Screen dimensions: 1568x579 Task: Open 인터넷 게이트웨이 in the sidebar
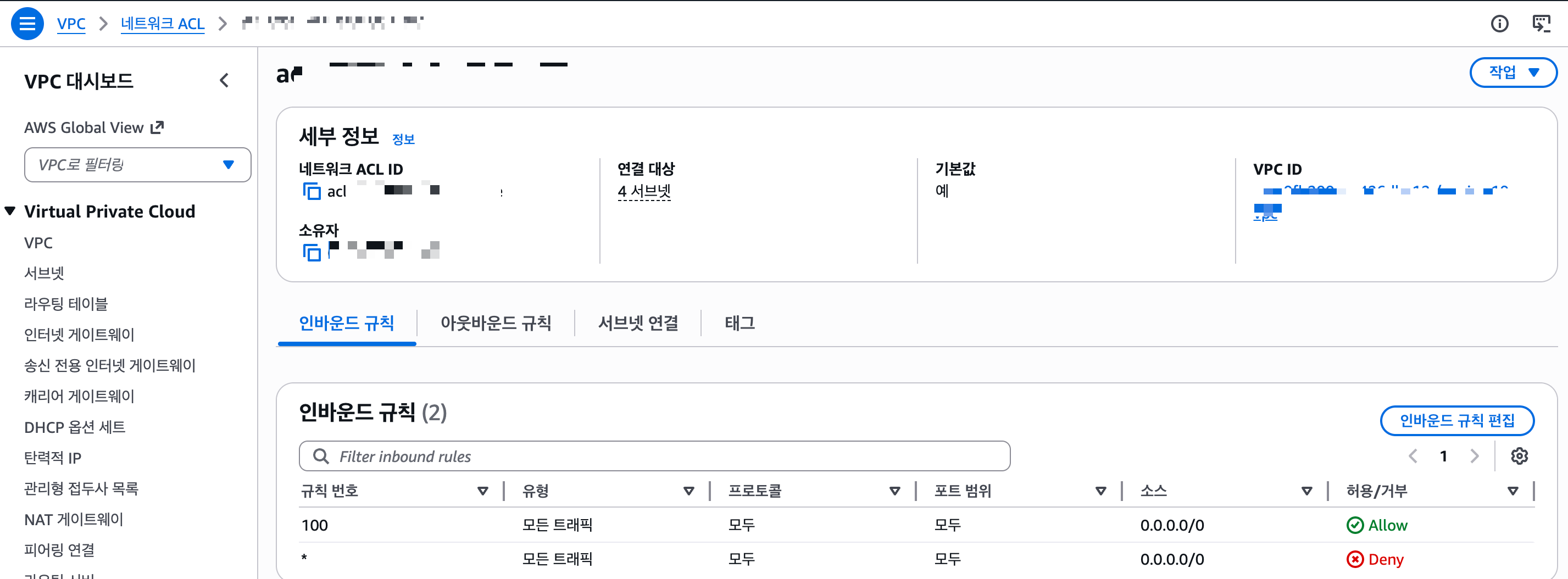pyautogui.click(x=79, y=335)
